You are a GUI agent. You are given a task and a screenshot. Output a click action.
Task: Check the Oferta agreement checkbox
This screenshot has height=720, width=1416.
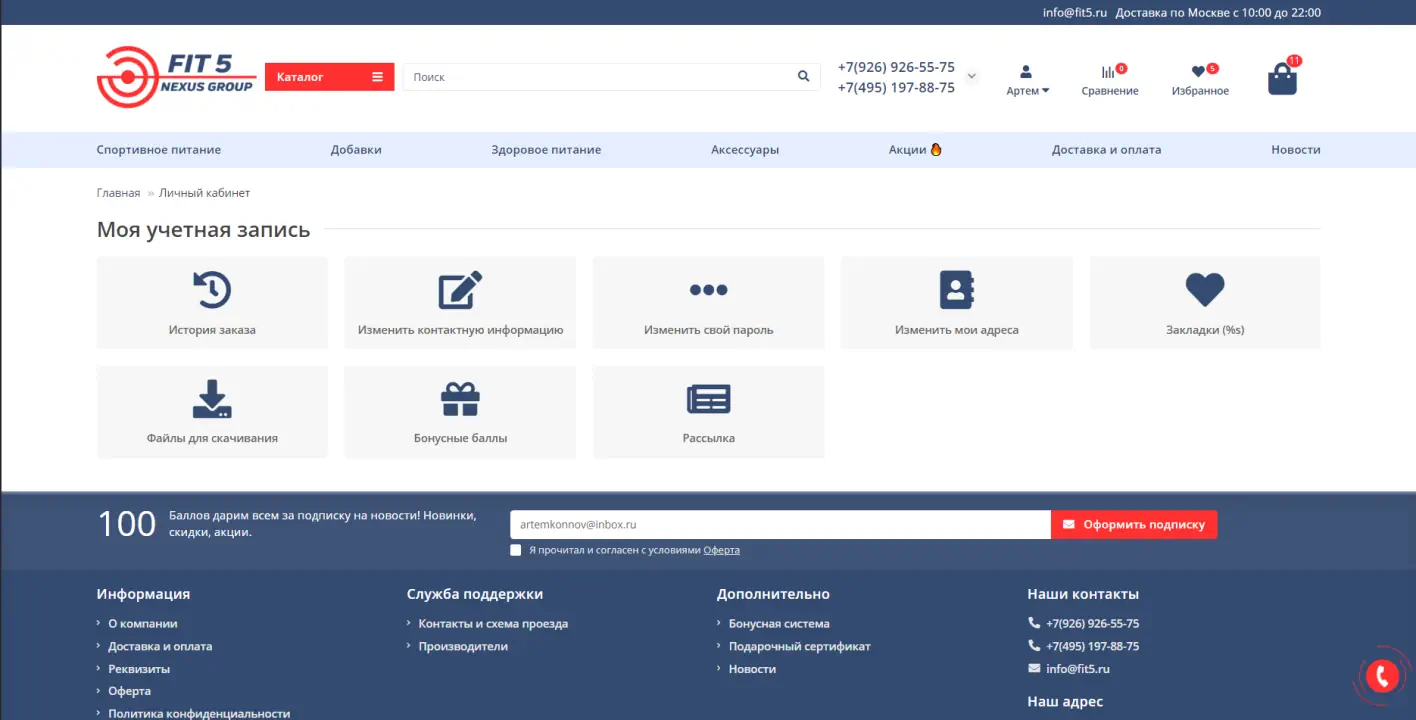pos(516,550)
